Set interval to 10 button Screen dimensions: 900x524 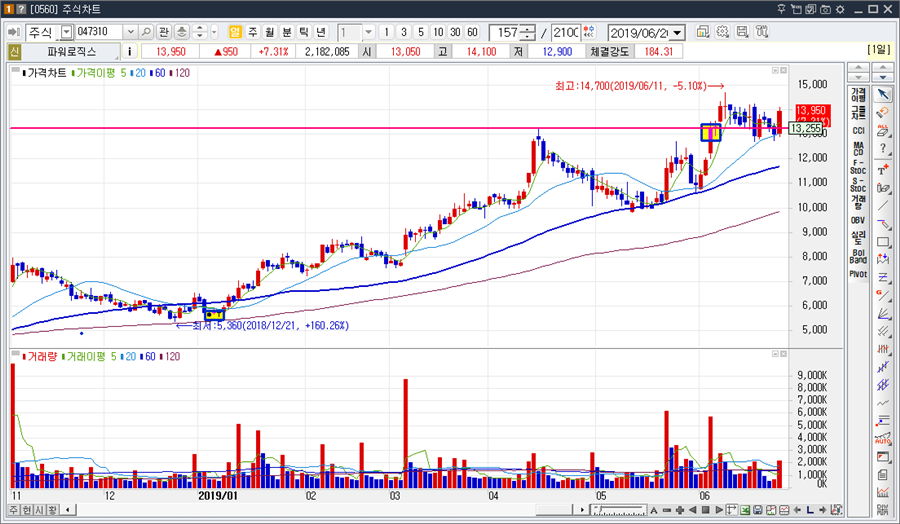[438, 32]
